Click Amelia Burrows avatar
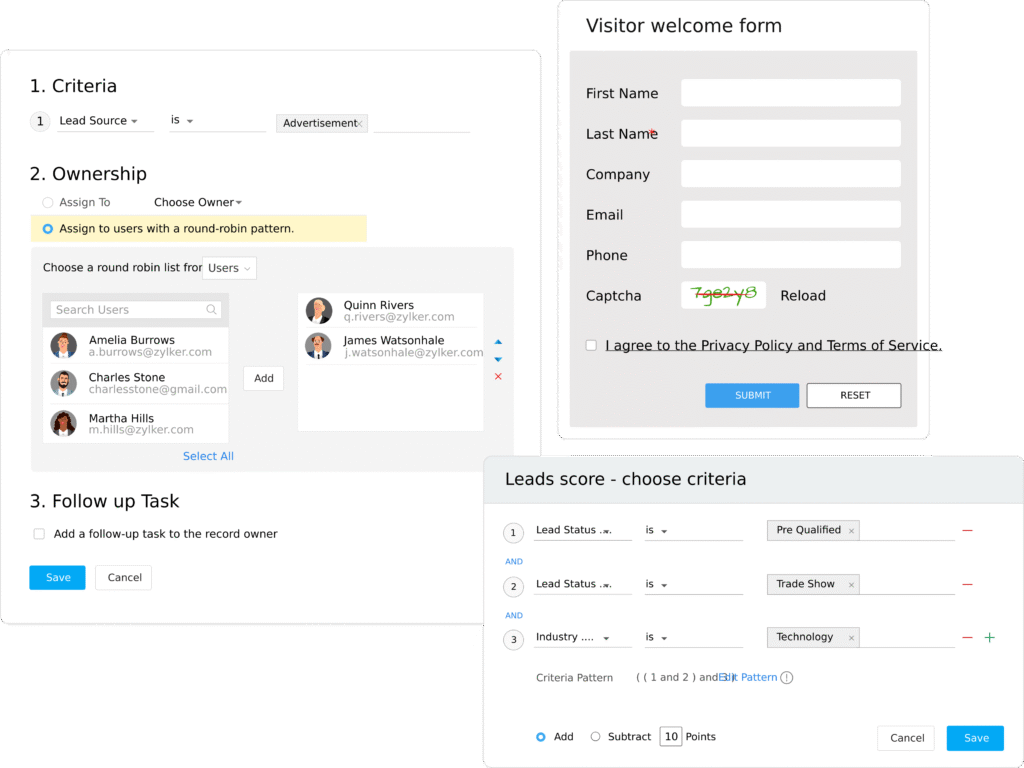This screenshot has height=768, width=1024. [x=63, y=345]
